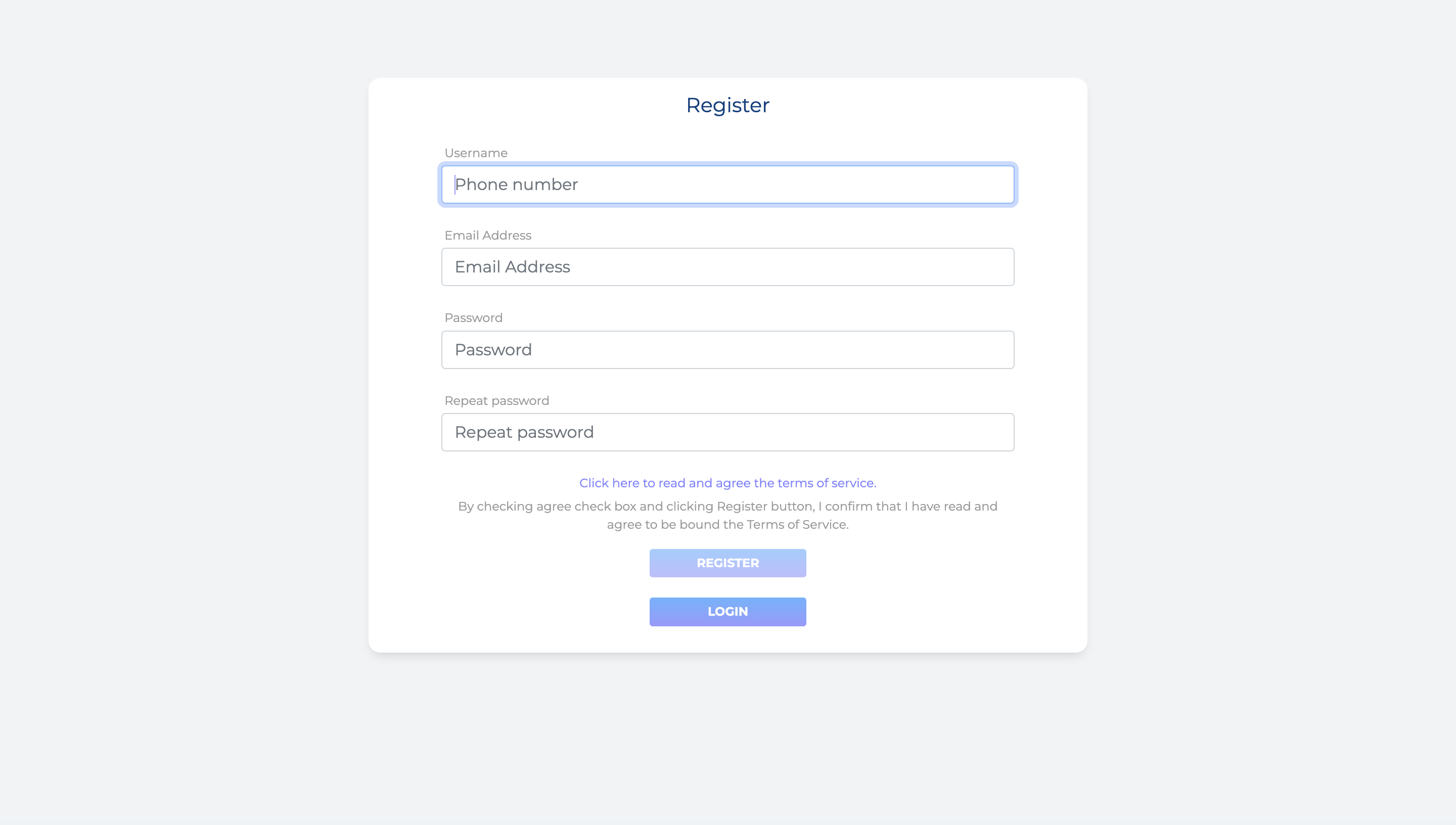Click the LOGIN button
1456x825 pixels.
pos(727,612)
